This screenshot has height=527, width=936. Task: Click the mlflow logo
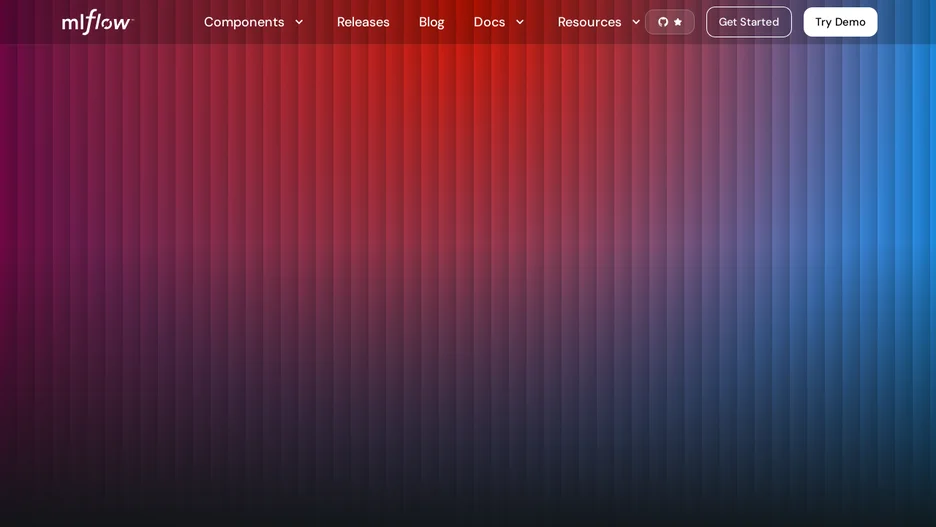click(97, 22)
